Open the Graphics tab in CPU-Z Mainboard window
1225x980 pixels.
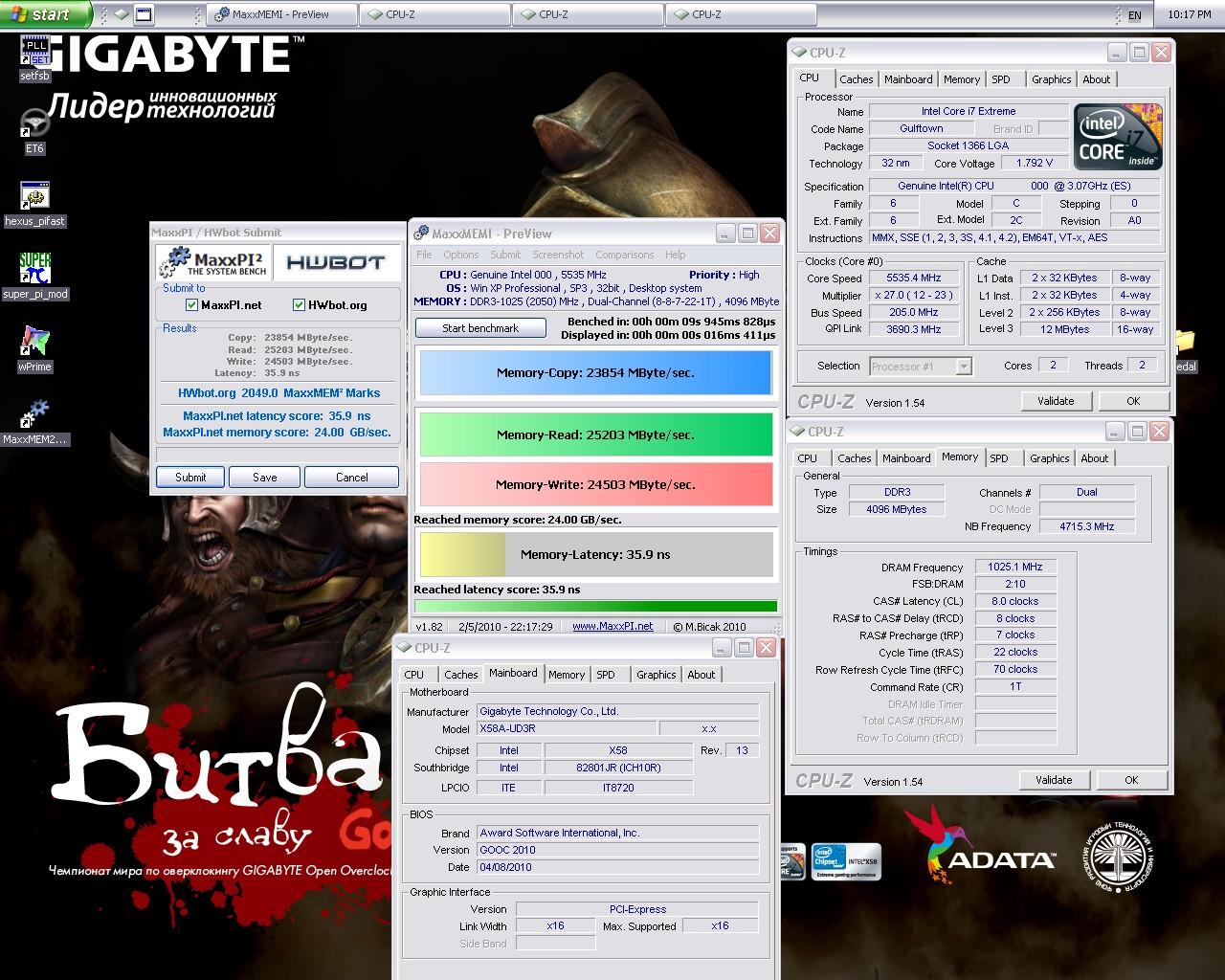coord(656,675)
